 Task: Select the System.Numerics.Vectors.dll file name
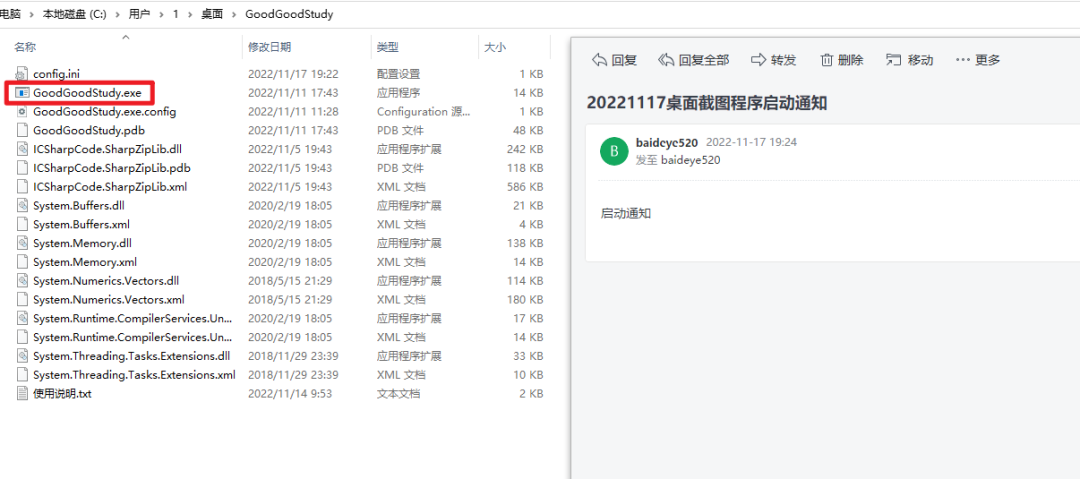click(106, 281)
